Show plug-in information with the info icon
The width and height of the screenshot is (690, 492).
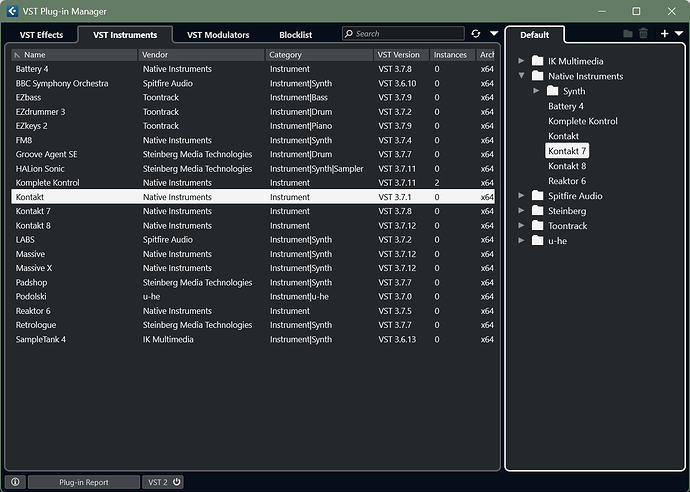click(15, 482)
